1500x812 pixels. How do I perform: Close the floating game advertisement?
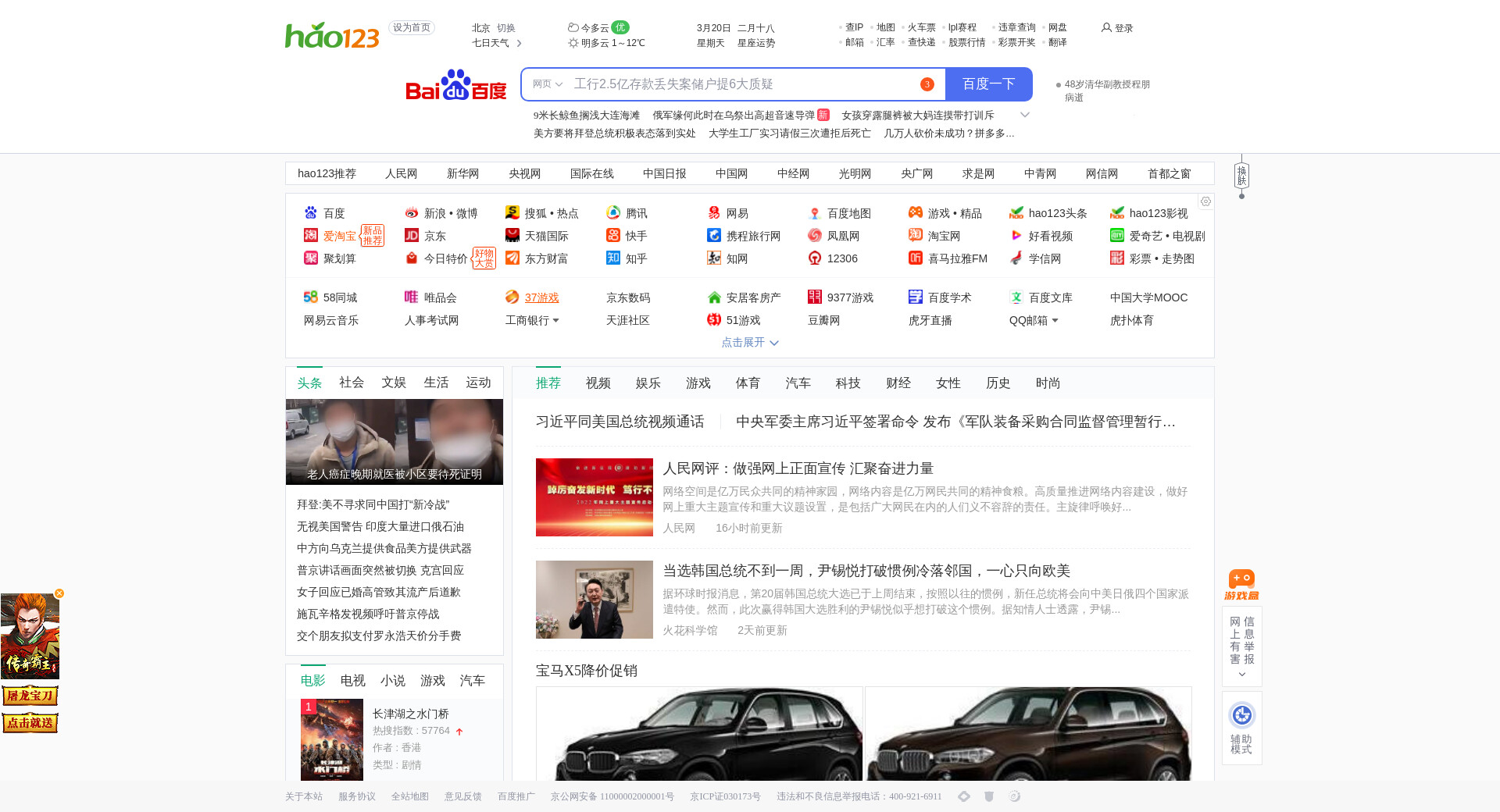coord(59,593)
